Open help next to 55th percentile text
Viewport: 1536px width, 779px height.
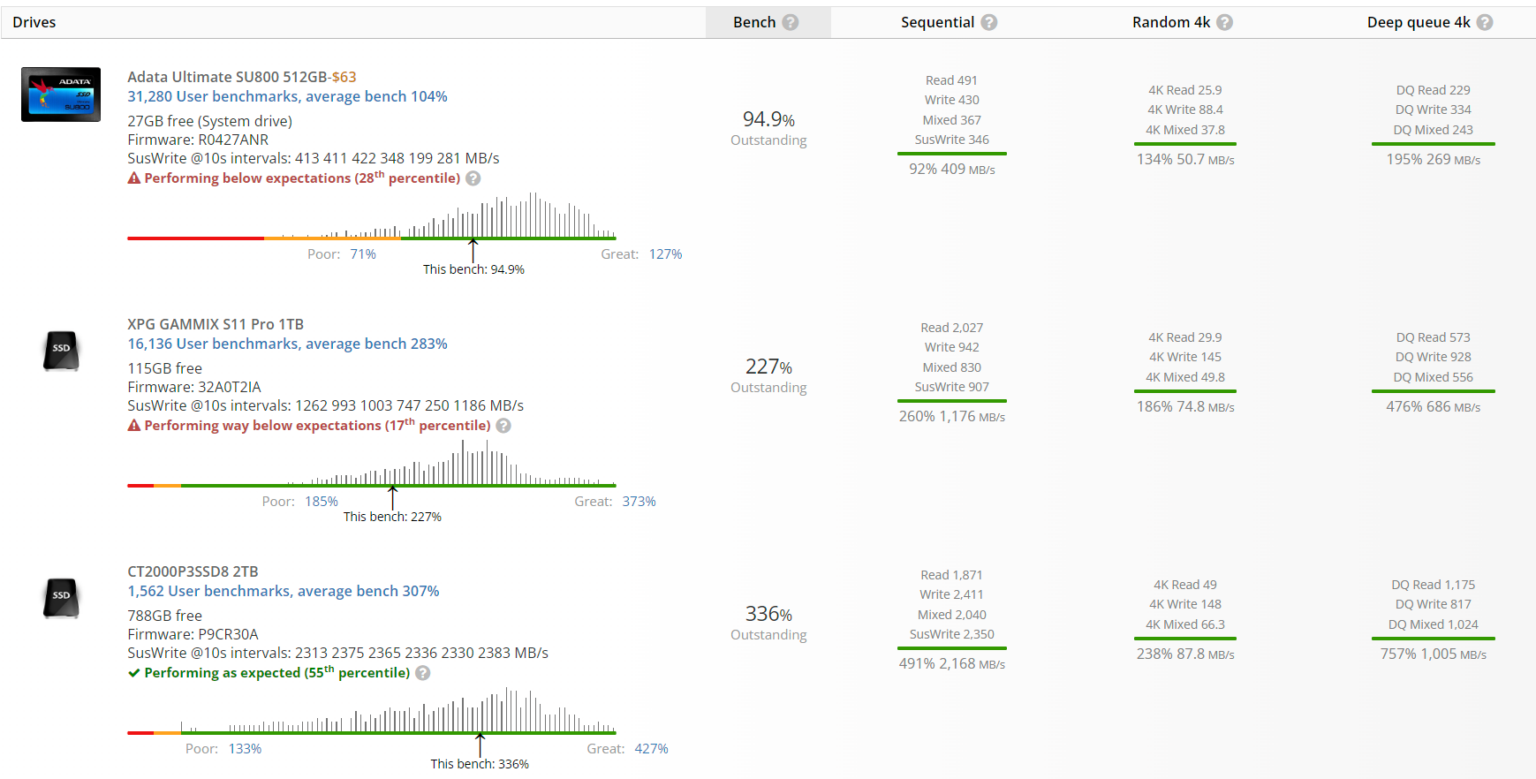click(x=422, y=673)
